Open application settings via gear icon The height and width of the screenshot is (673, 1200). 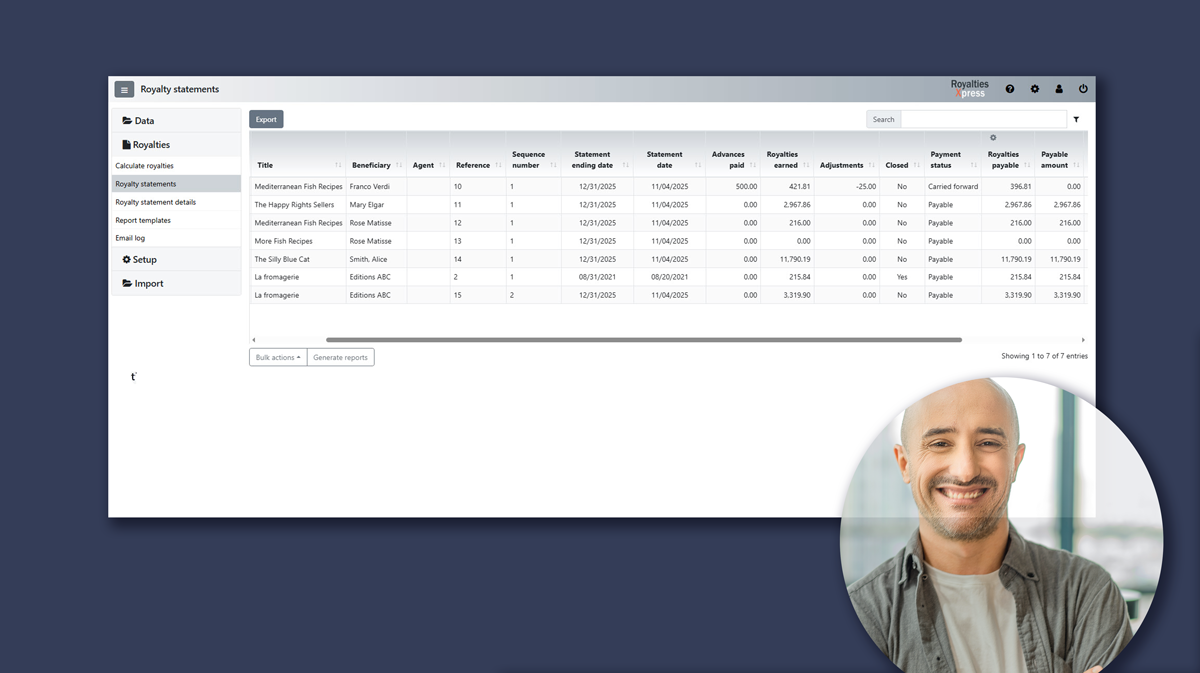[1034, 89]
